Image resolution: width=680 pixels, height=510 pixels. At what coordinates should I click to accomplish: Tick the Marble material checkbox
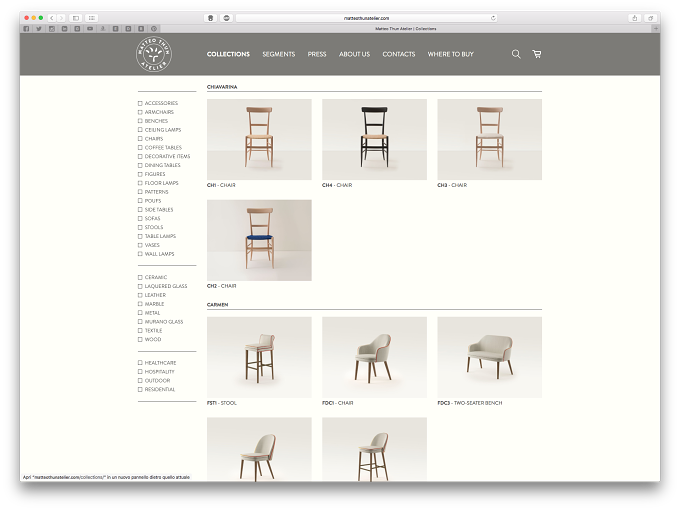[140, 304]
